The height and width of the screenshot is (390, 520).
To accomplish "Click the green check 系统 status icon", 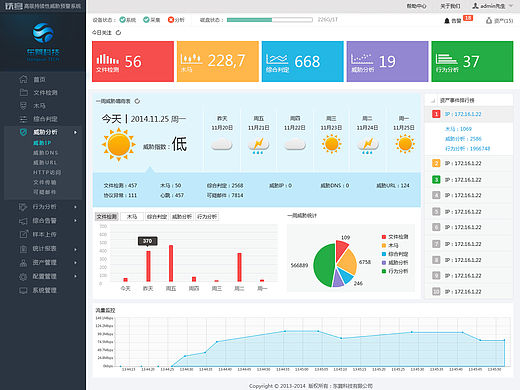I will click(122, 20).
